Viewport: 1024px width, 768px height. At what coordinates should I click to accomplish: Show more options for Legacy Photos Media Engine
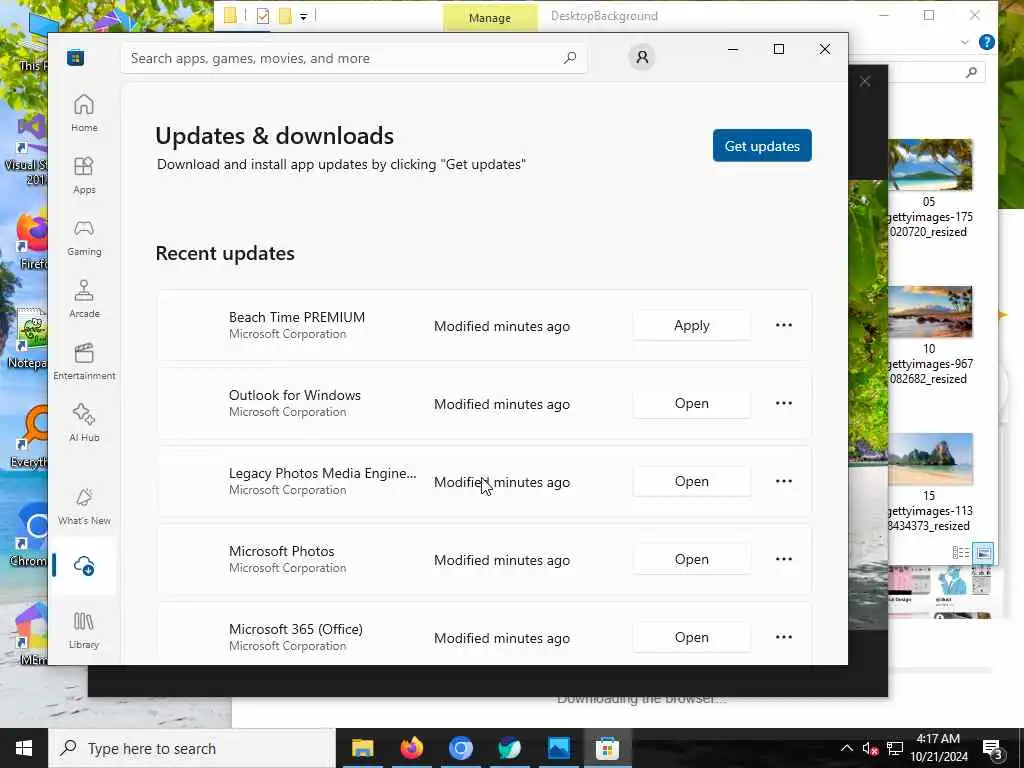(784, 481)
